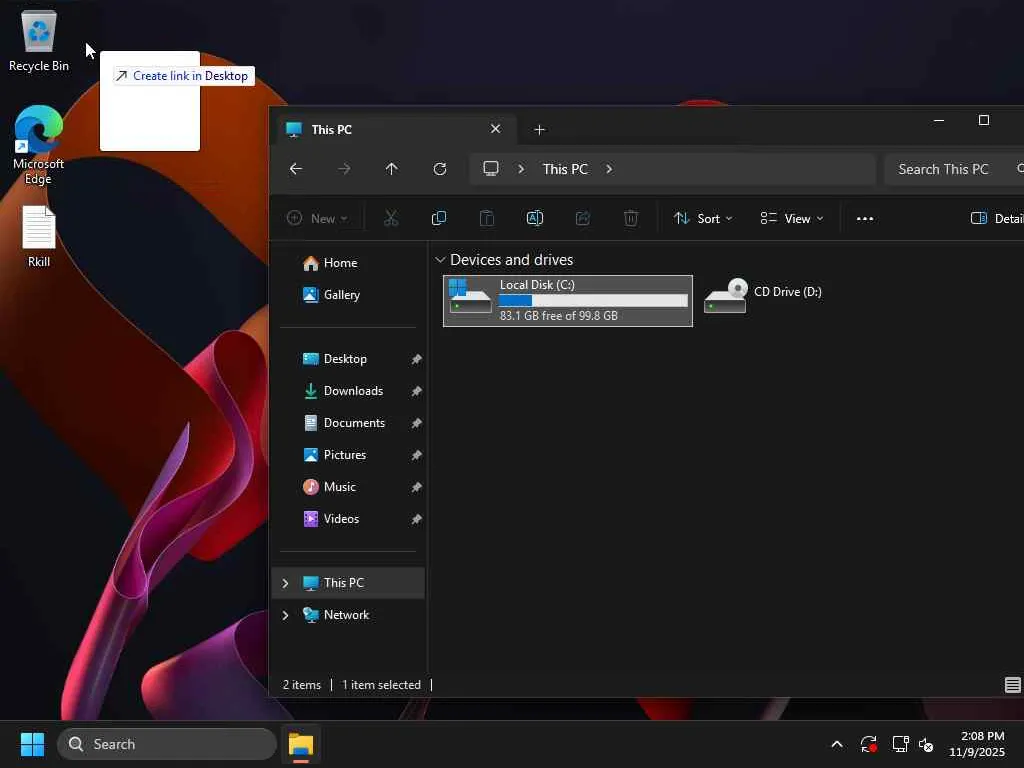Click the Paste clipboard icon
The image size is (1024, 768).
point(487,218)
